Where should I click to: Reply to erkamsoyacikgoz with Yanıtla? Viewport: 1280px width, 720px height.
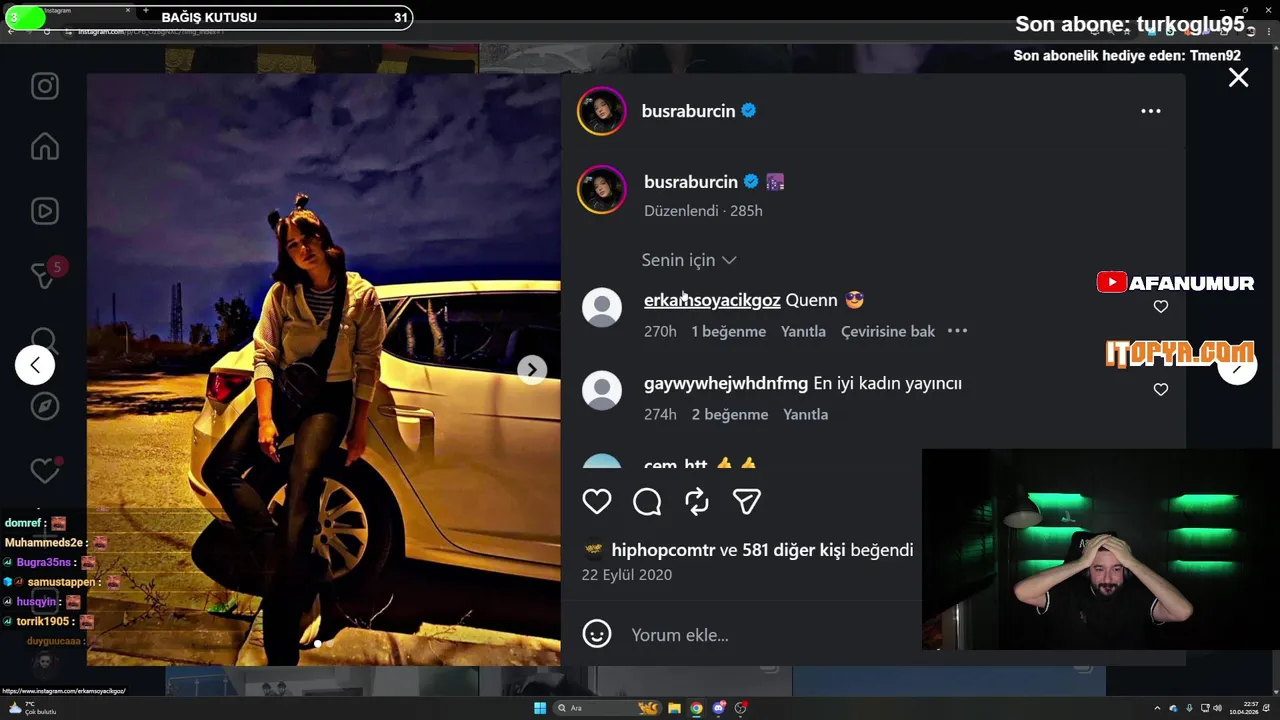(803, 331)
